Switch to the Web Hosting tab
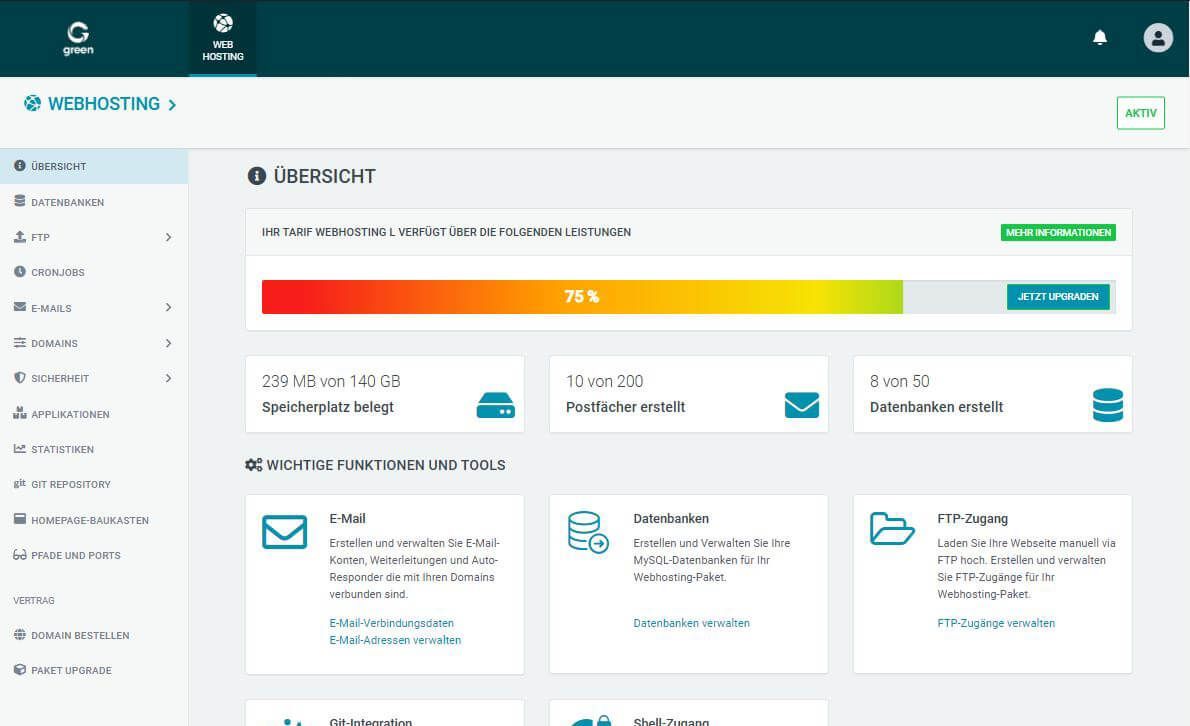The image size is (1190, 726). pos(222,38)
